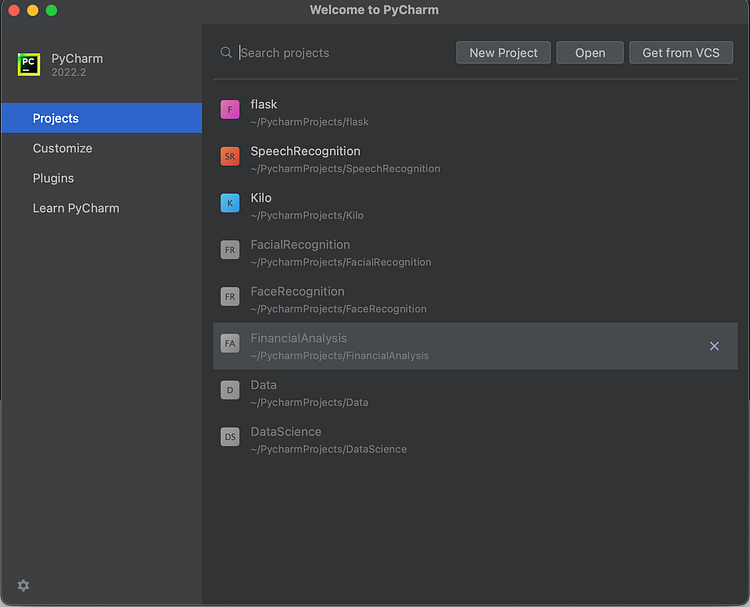Click the gray FacialRecognition project icon
750x607 pixels.
click(x=230, y=251)
